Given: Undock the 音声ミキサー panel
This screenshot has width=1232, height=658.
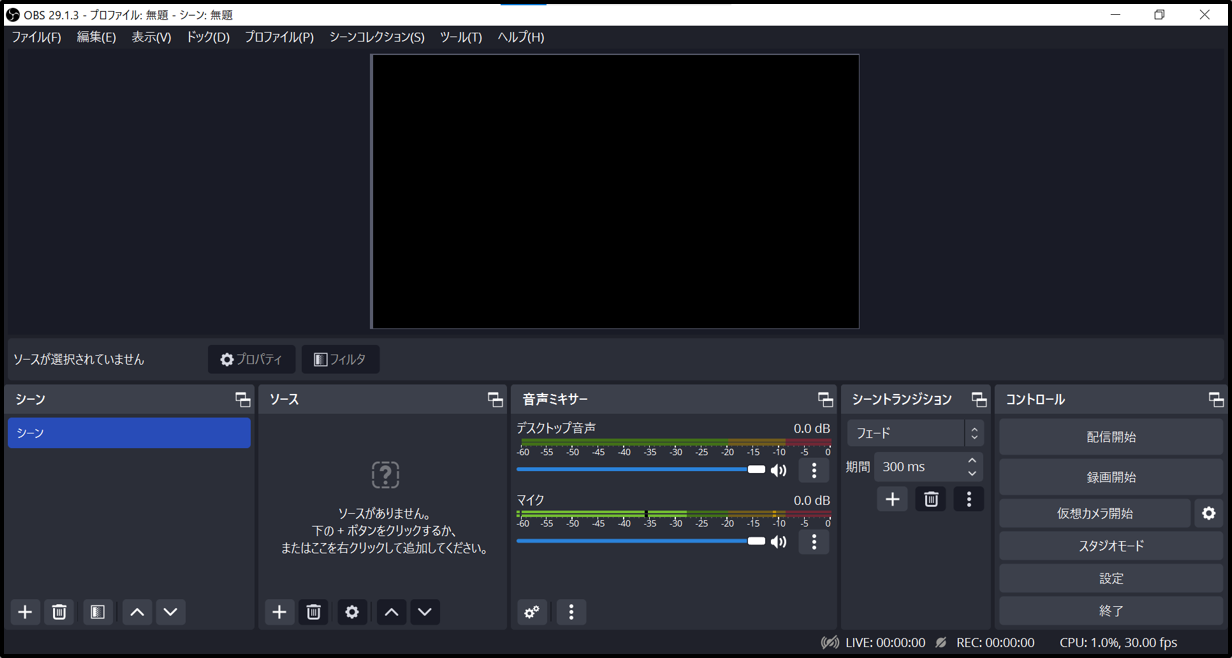Looking at the screenshot, I should tap(825, 399).
